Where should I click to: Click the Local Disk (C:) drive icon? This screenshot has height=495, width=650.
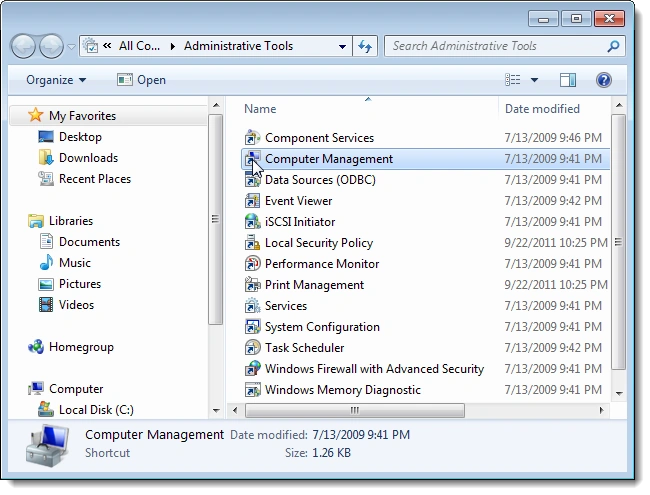pos(46,410)
